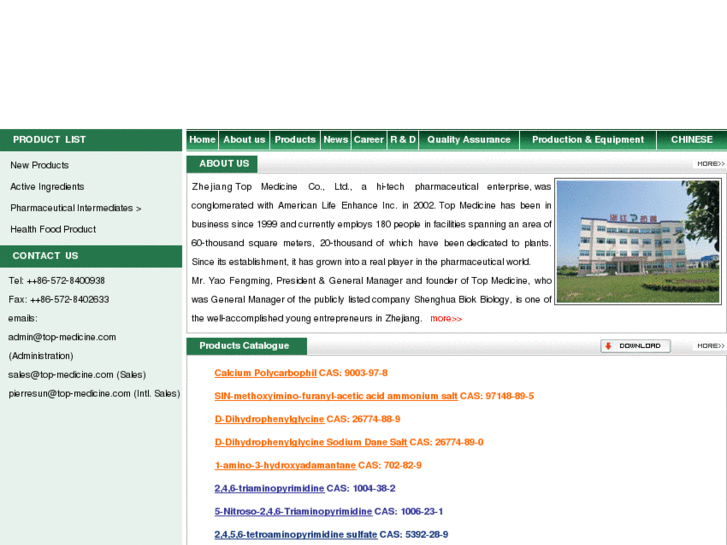Open Health Food Product category

click(x=53, y=229)
